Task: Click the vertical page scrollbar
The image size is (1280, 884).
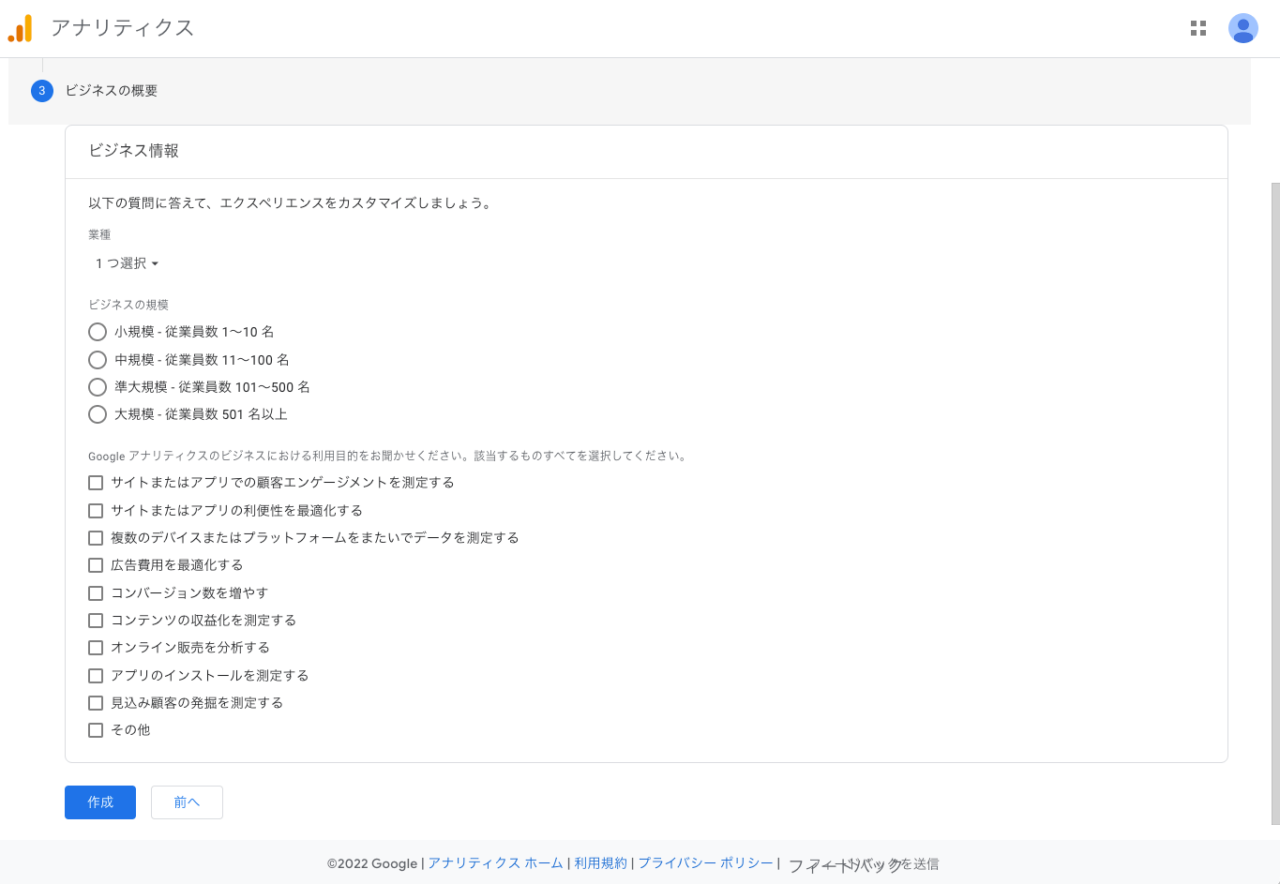Action: pyautogui.click(x=1275, y=500)
